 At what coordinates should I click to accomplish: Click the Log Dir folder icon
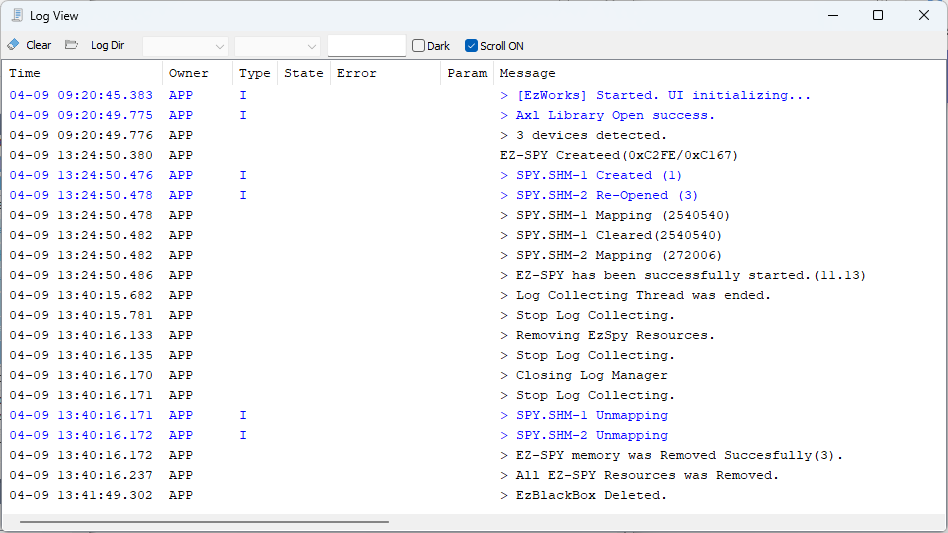71,45
